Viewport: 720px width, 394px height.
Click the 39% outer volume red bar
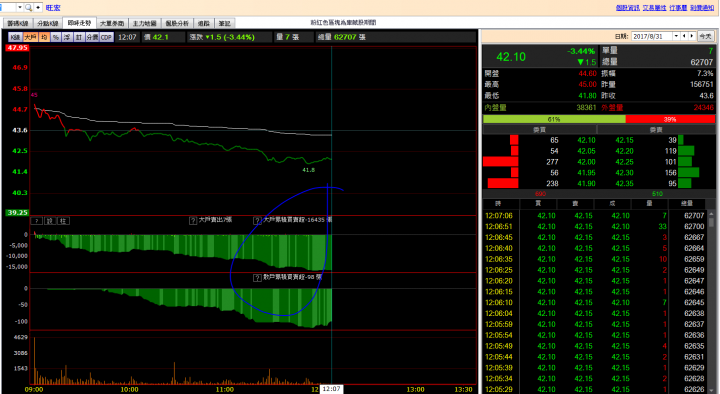pyautogui.click(x=670, y=119)
